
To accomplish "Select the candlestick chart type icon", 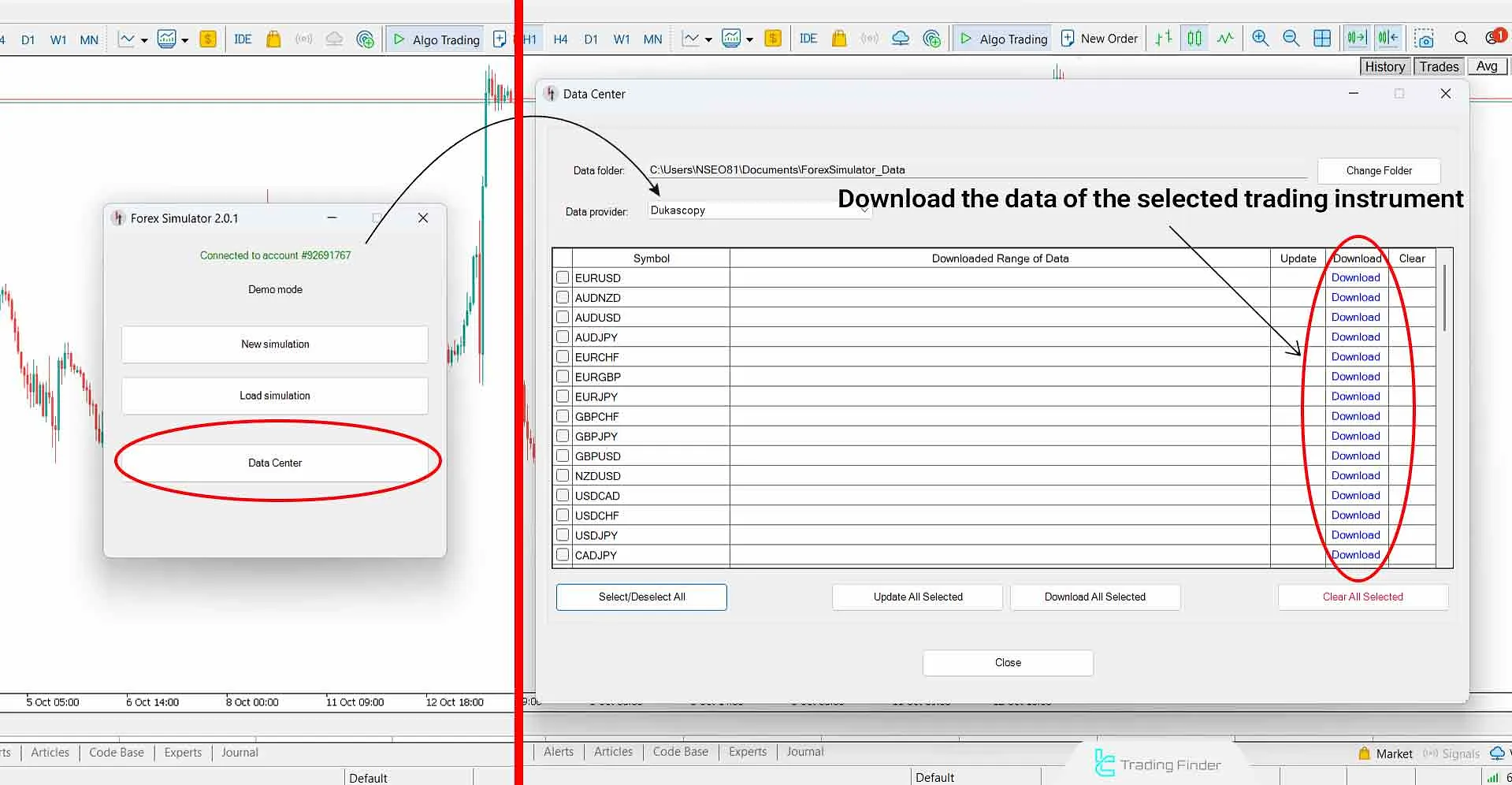I will (x=1194, y=38).
